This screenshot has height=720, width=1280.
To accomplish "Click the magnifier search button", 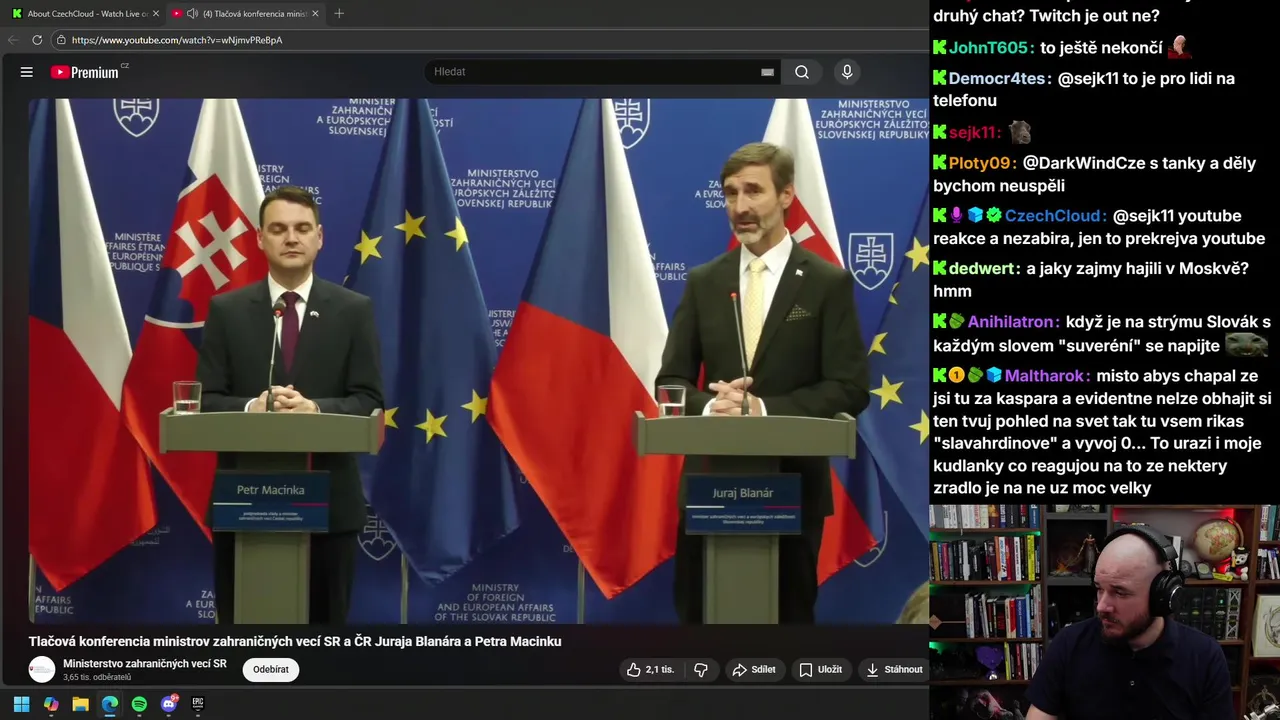I will 802,72.
